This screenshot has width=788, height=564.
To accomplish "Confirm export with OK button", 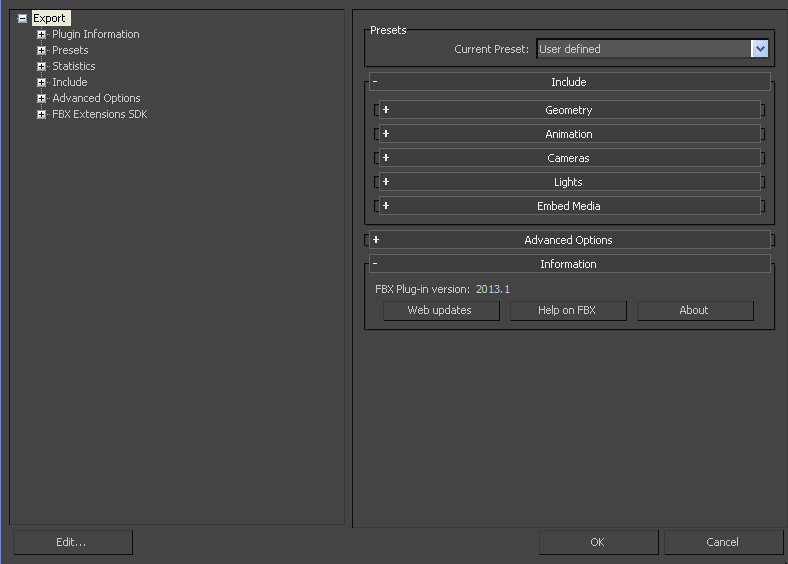I will [597, 542].
